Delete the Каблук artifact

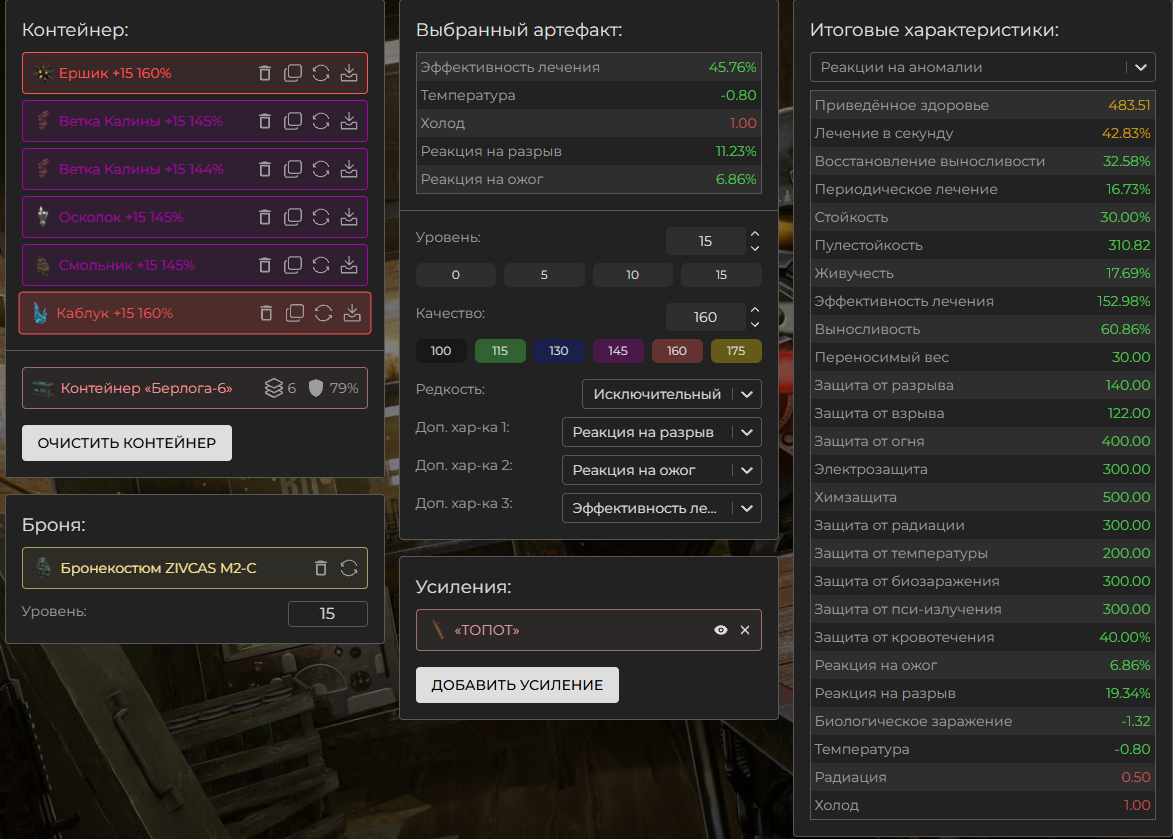pos(267,313)
